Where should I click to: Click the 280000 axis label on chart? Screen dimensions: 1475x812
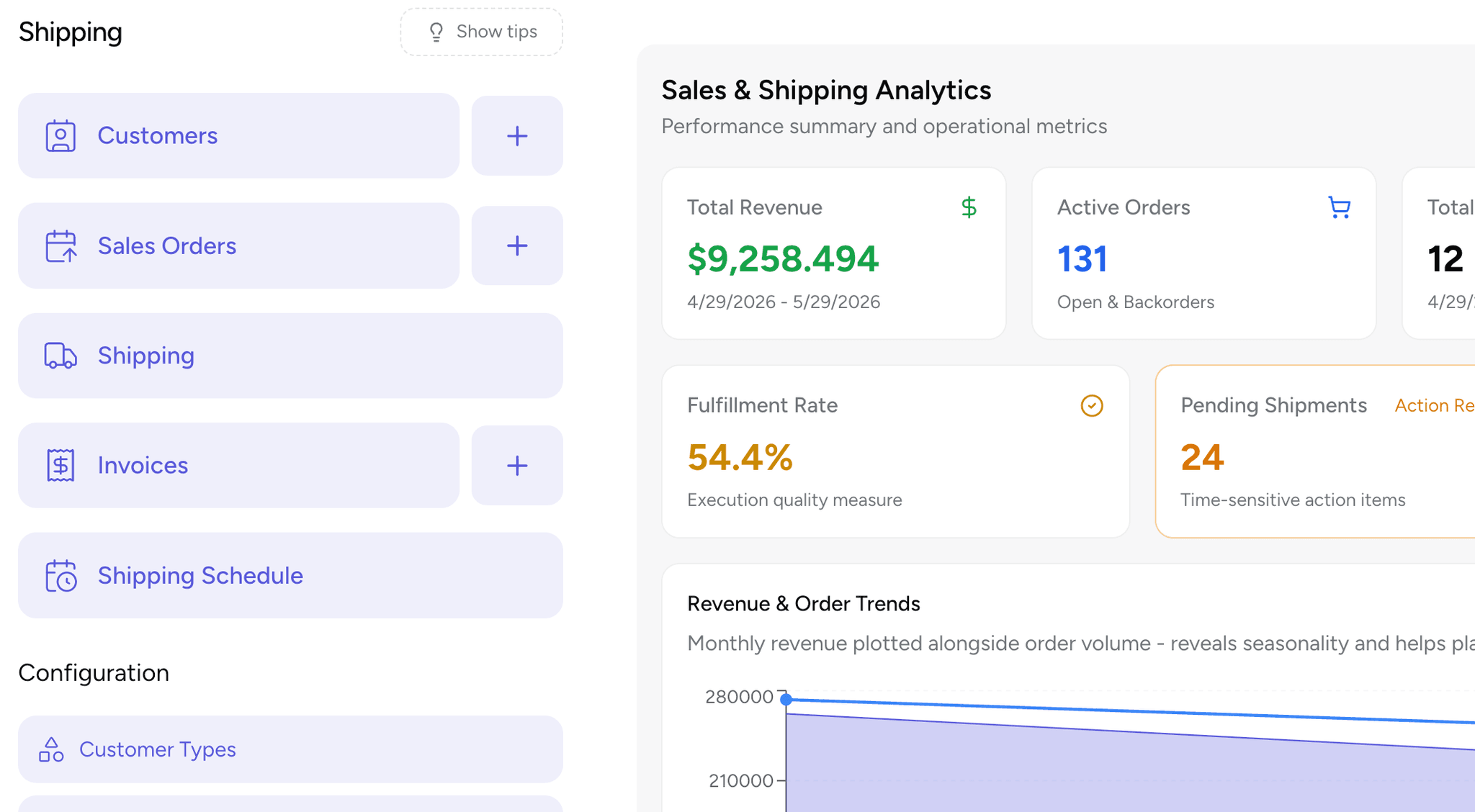coord(739,697)
